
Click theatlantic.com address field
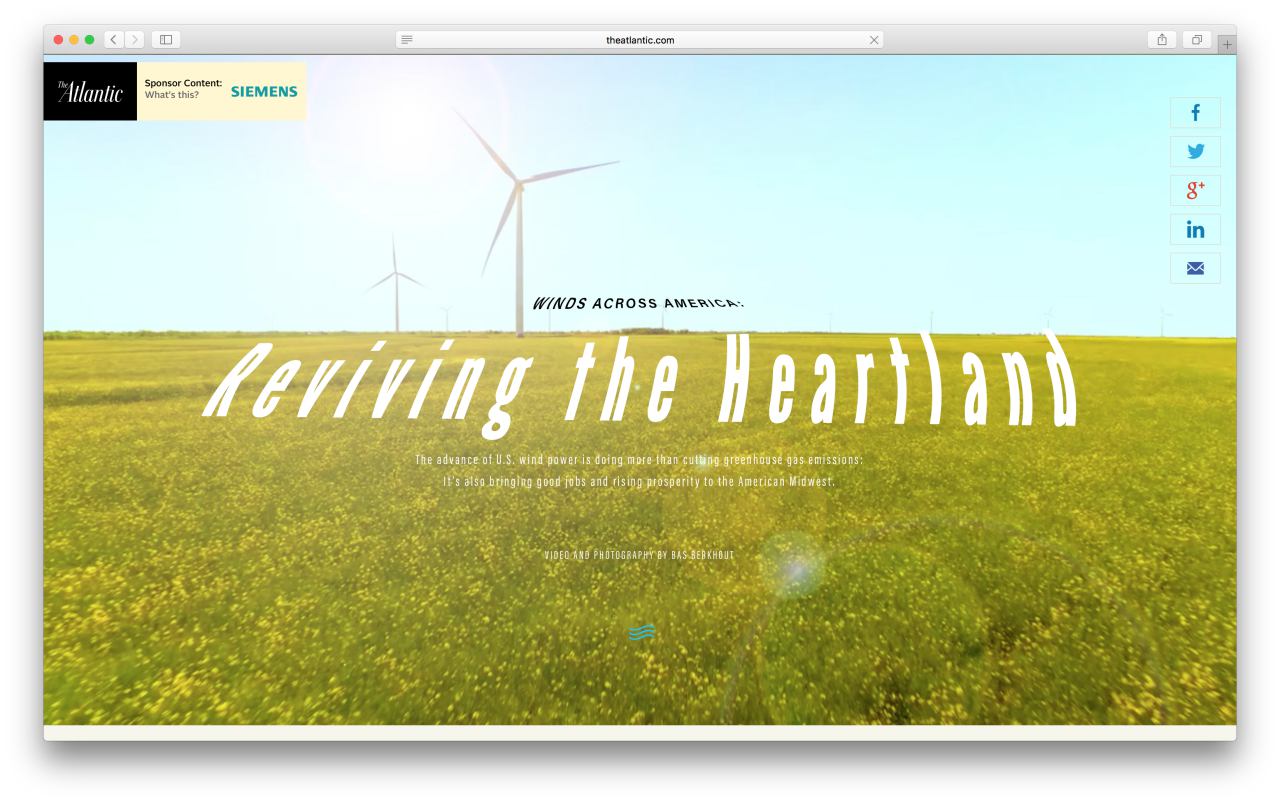tap(640, 40)
